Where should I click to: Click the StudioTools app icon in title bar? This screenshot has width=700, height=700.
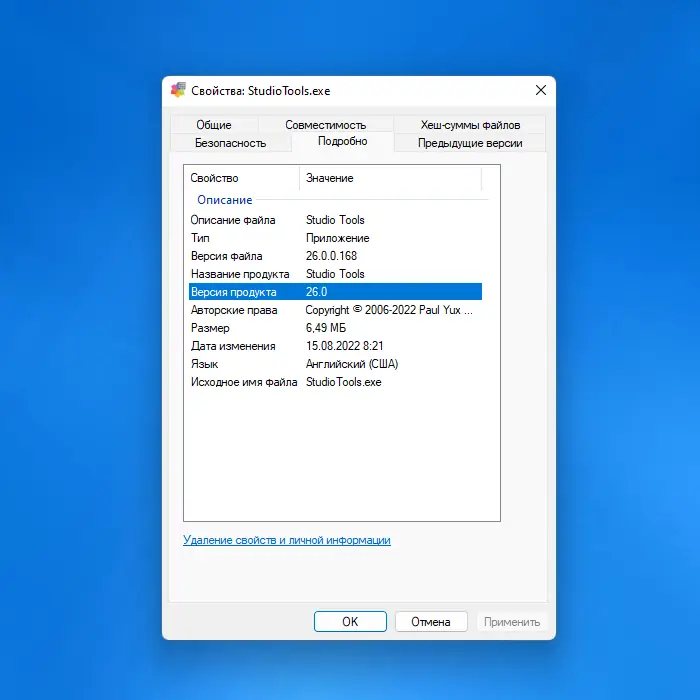[178, 90]
